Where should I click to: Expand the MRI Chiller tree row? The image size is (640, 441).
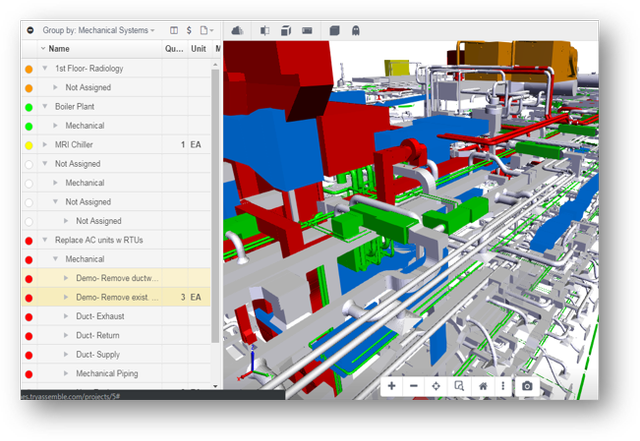click(x=45, y=145)
